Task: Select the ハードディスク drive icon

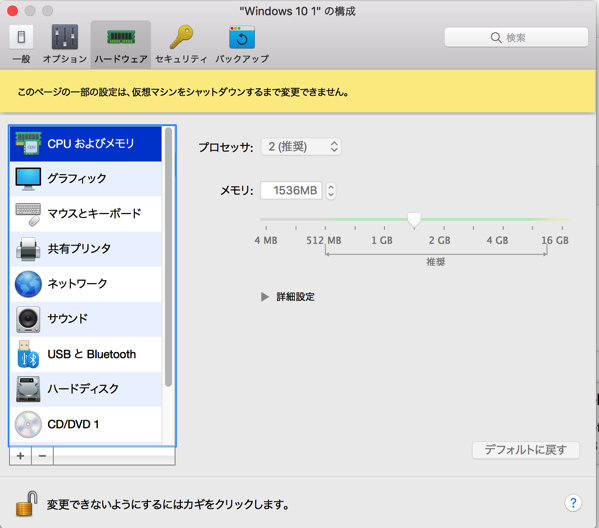Action: pos(28,389)
